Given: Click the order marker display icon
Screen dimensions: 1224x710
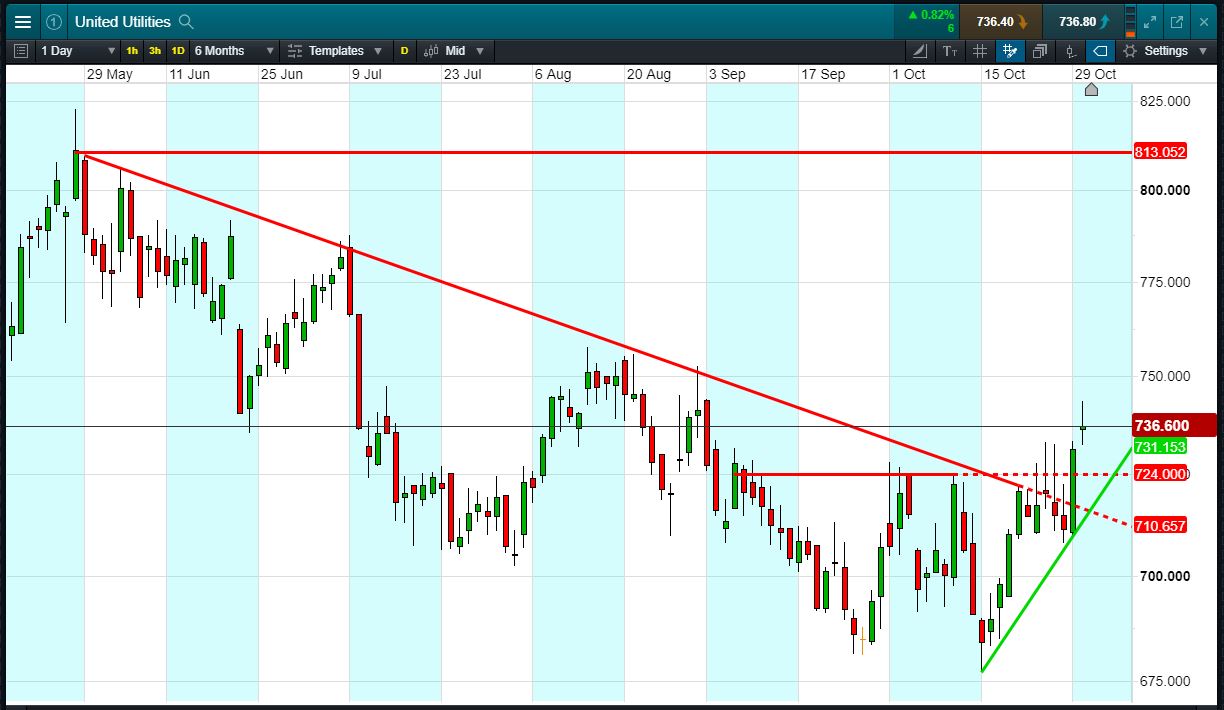Looking at the screenshot, I should click(x=1071, y=51).
